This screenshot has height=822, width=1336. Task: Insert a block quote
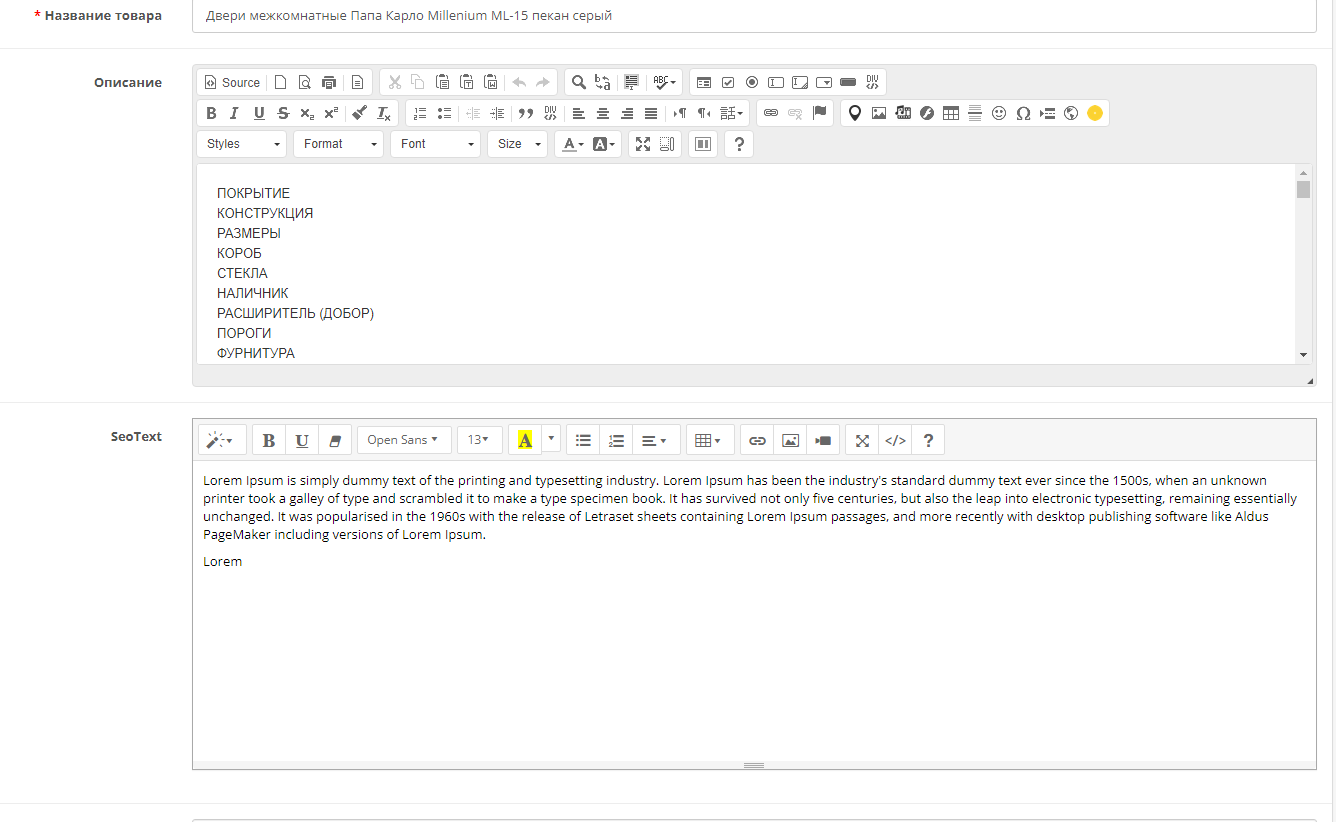point(525,113)
